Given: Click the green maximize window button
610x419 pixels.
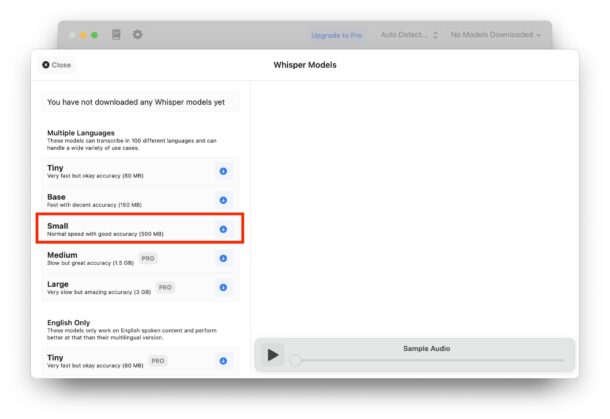Looking at the screenshot, I should coord(94,35).
